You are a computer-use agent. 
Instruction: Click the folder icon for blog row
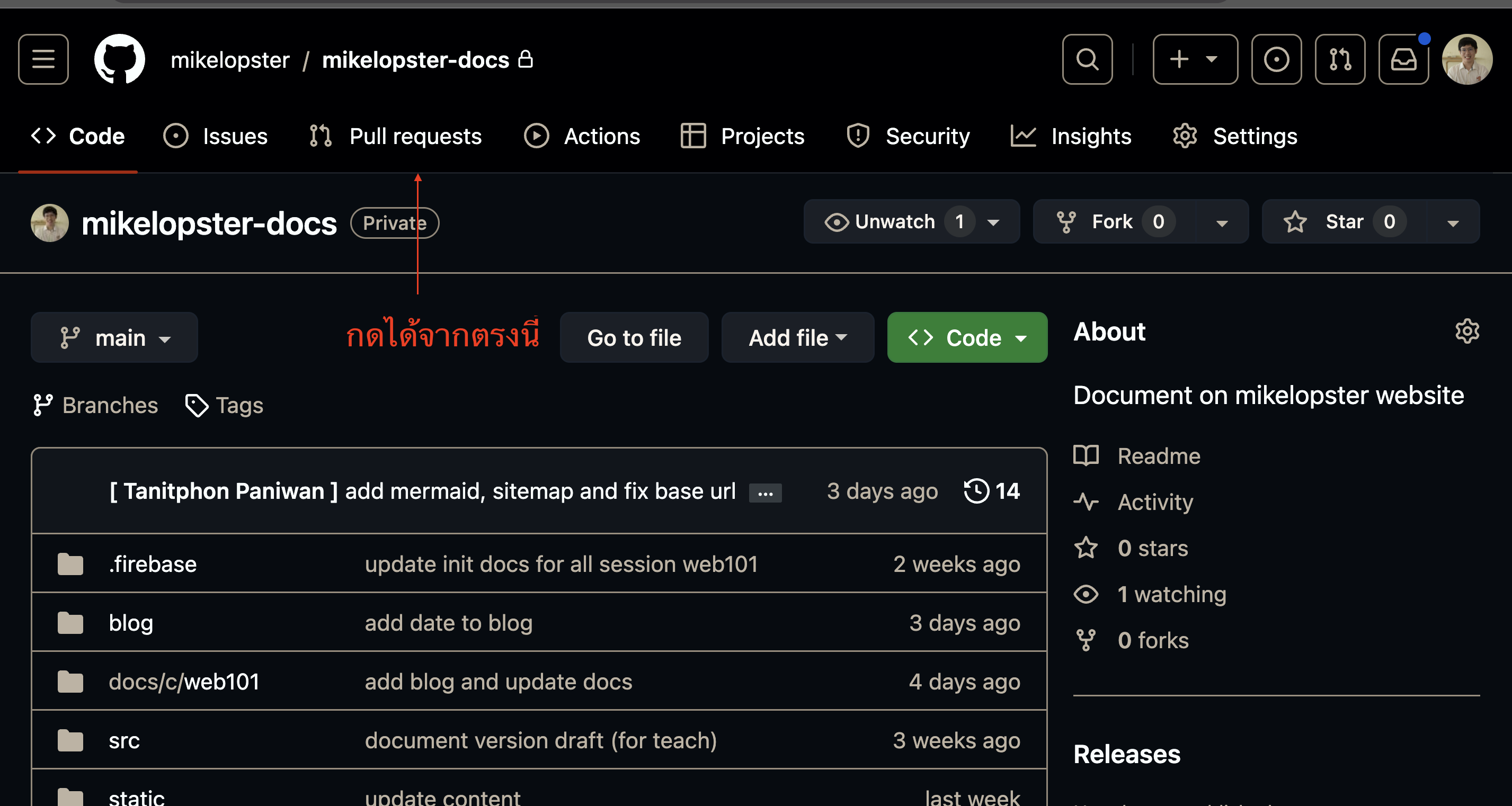(70, 622)
